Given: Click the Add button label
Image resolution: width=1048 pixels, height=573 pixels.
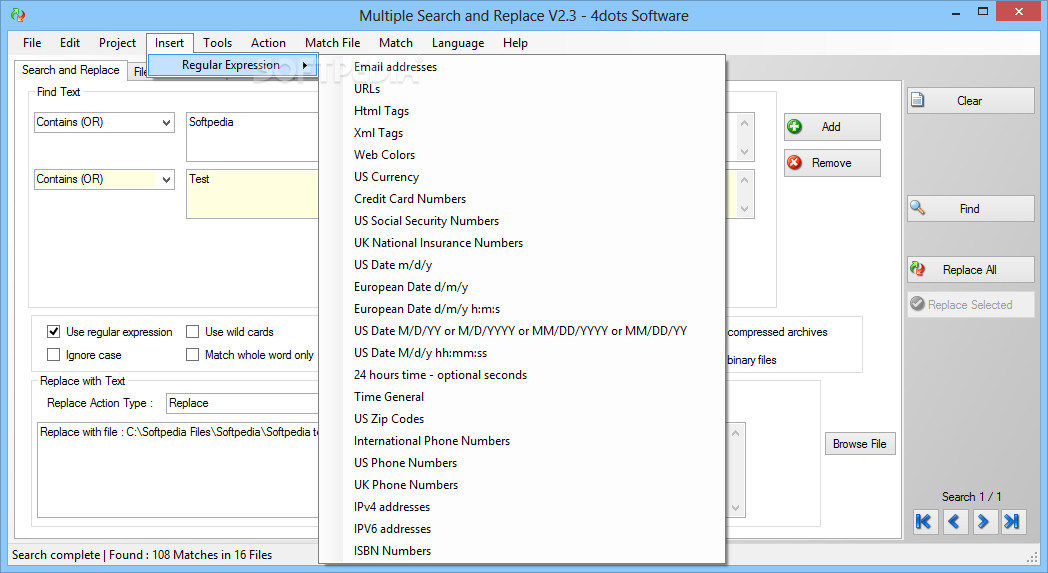Looking at the screenshot, I should (x=831, y=127).
